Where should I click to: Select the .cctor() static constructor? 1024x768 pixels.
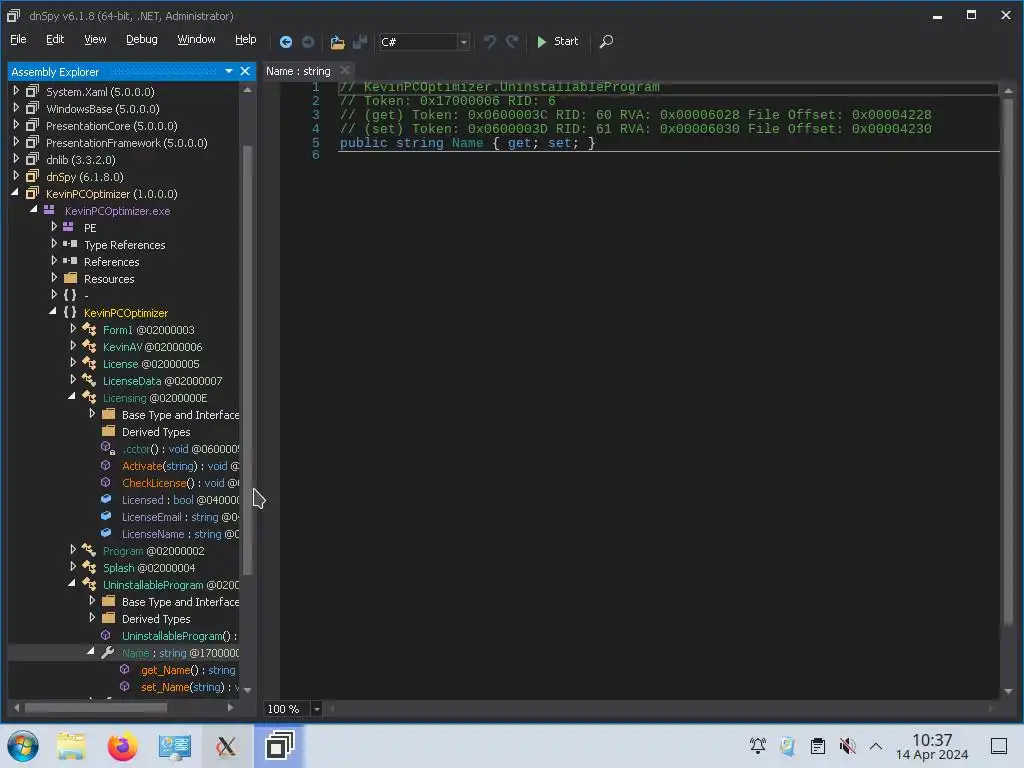(x=180, y=449)
